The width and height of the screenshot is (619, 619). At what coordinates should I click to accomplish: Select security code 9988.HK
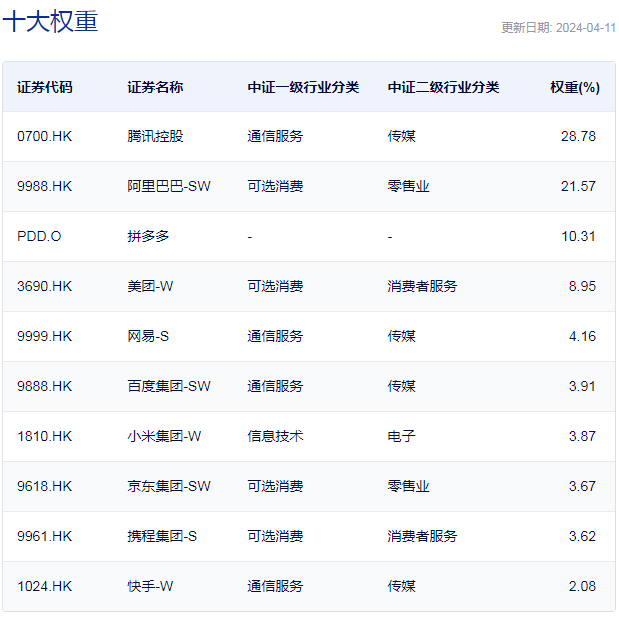(45, 186)
